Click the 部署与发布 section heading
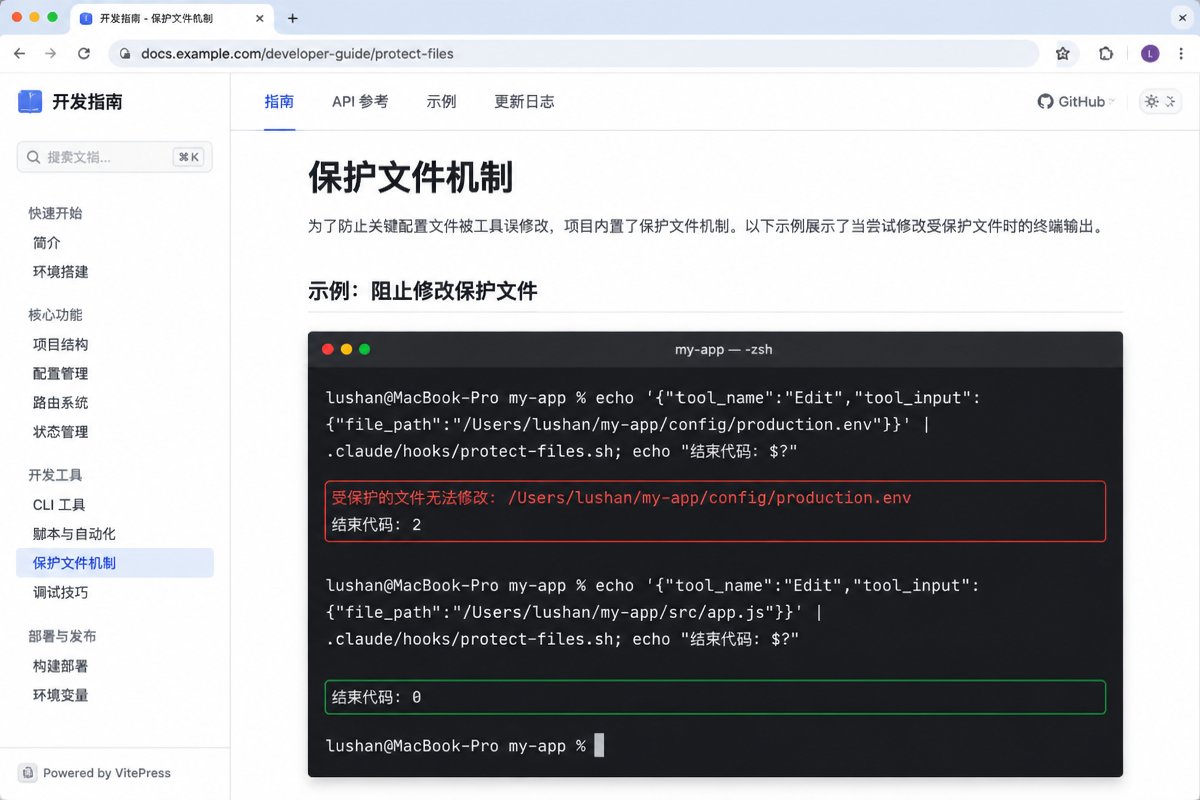This screenshot has width=1200, height=800. coord(62,636)
